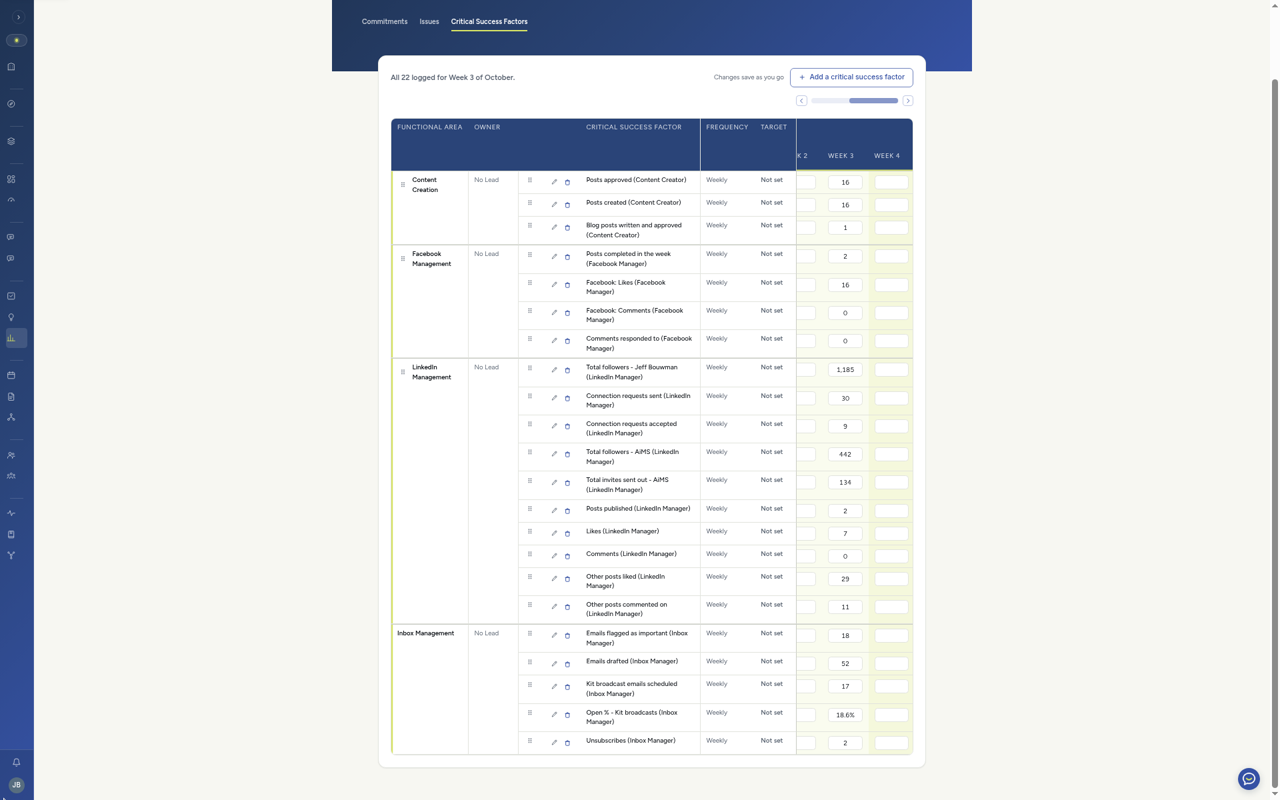Open the JB user avatar menu
The height and width of the screenshot is (800, 1280).
16,785
